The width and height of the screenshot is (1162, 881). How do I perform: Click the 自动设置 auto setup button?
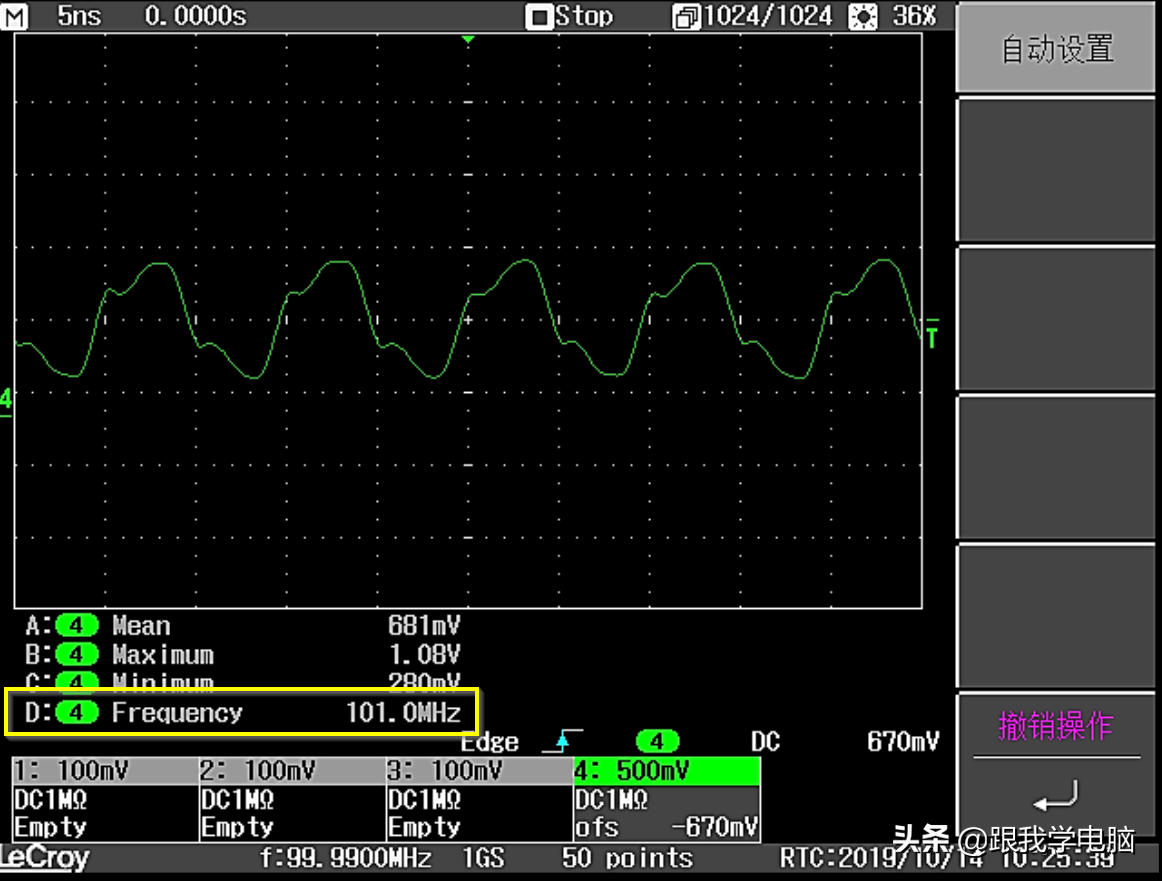tap(1056, 47)
